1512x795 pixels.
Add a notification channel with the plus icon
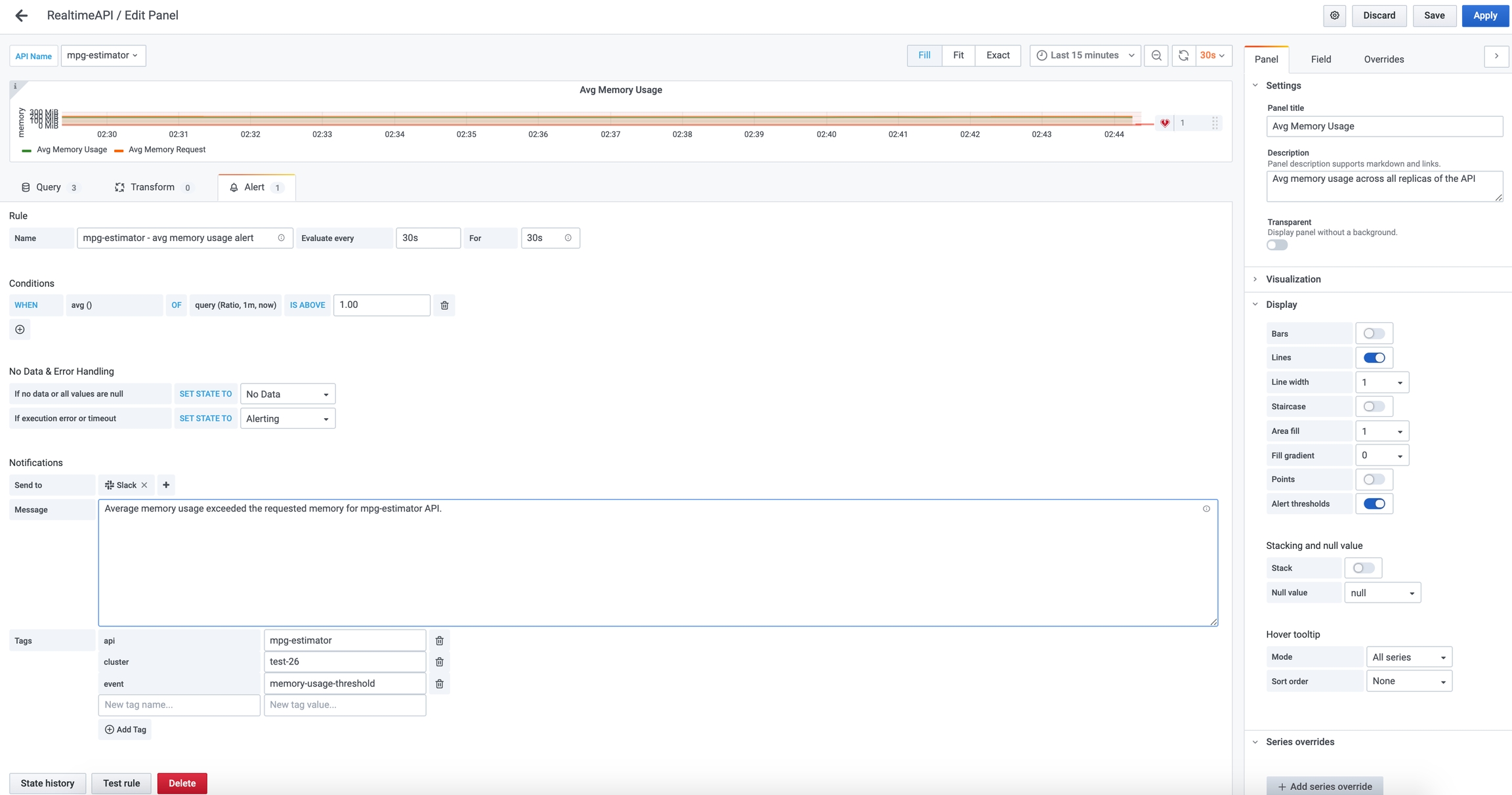tap(166, 485)
